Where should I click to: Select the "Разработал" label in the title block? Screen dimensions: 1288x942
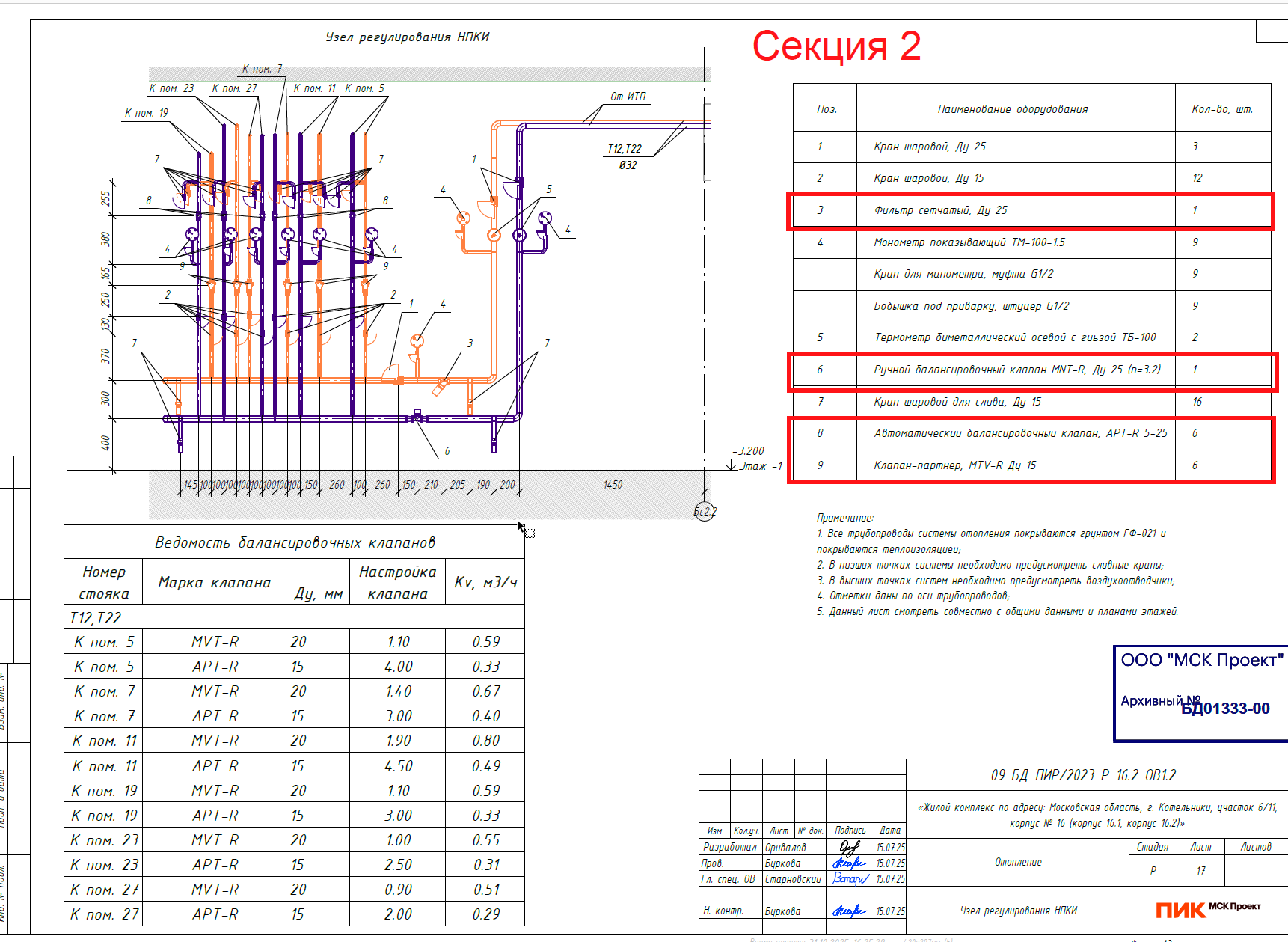pyautogui.click(x=730, y=847)
